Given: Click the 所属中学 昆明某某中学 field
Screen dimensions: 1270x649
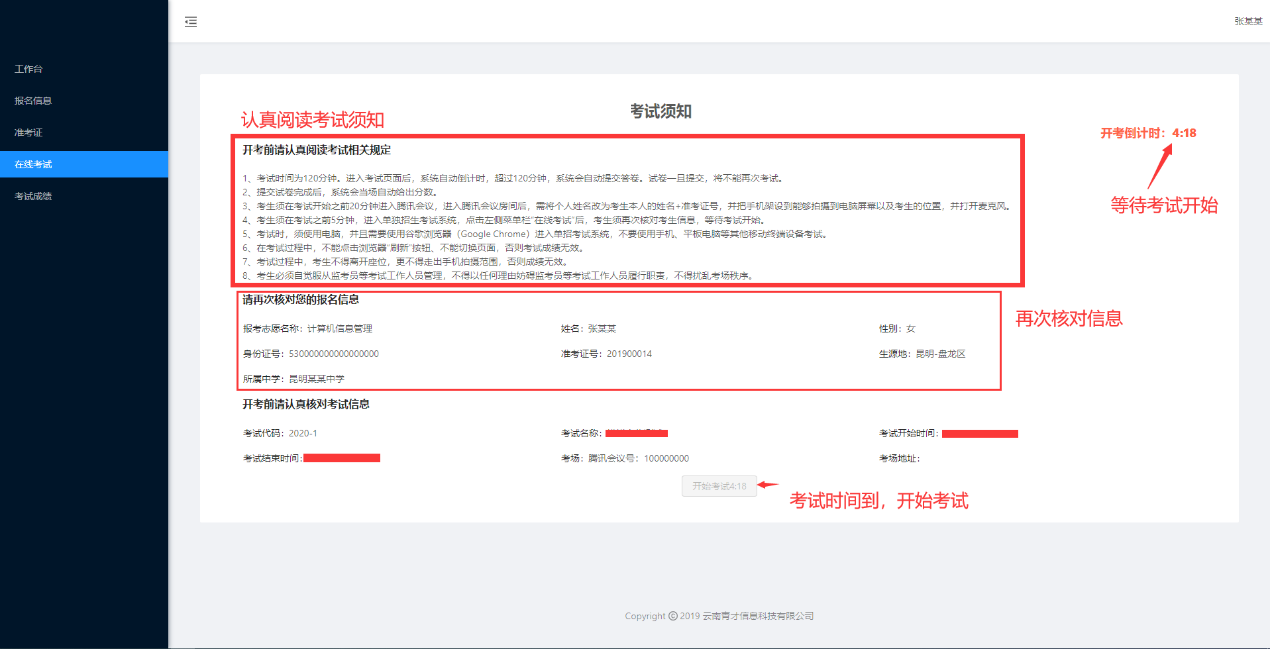Looking at the screenshot, I should coord(293,379).
